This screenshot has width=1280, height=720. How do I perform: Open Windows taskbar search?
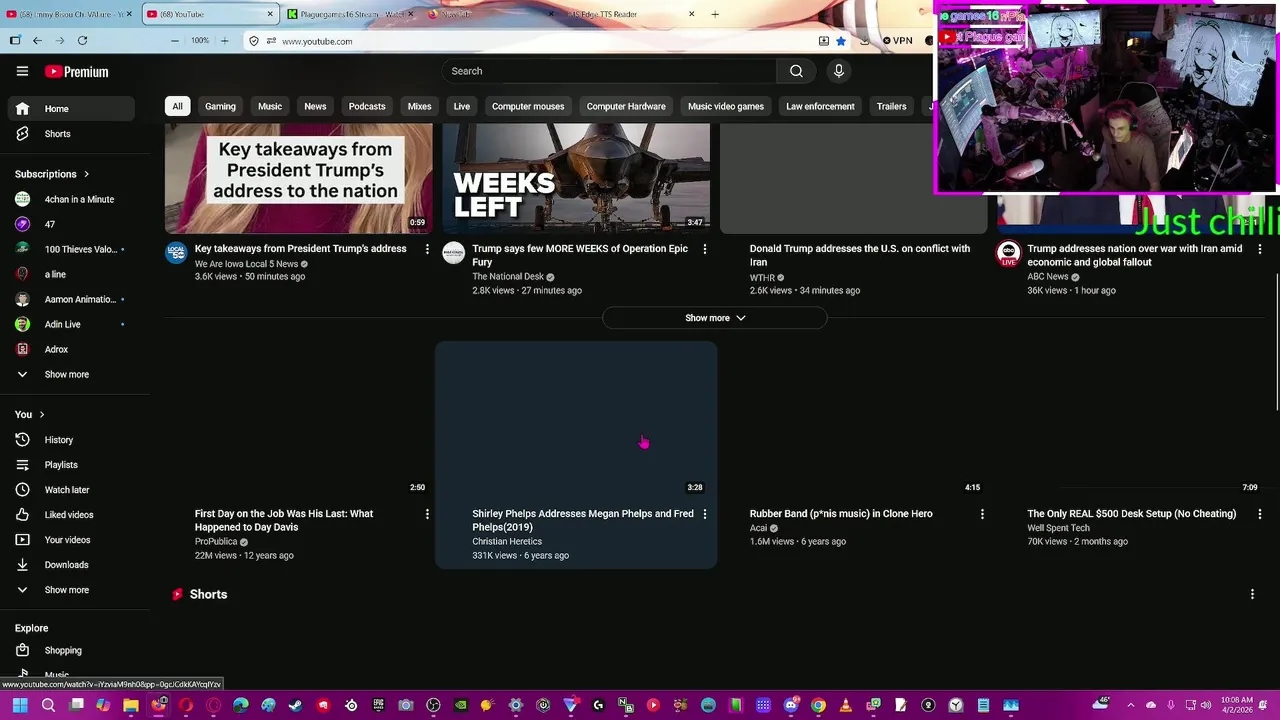tap(48, 705)
